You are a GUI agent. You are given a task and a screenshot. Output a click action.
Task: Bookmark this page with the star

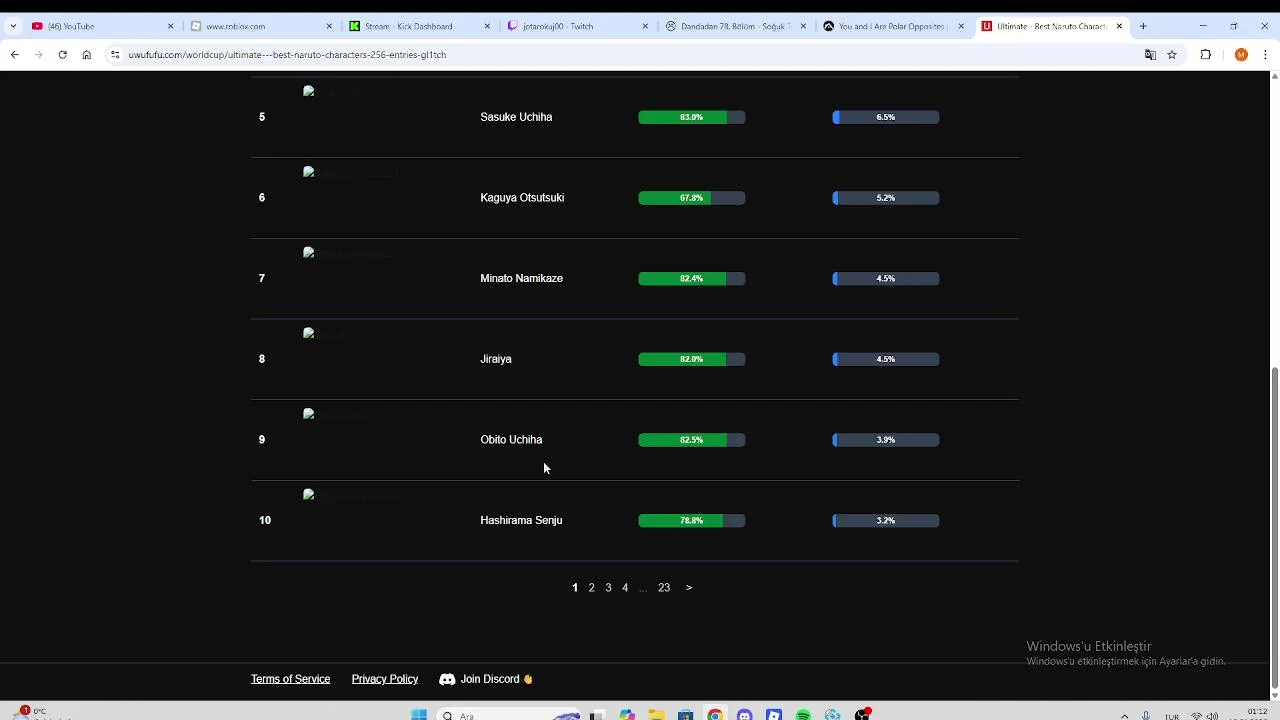[1172, 55]
